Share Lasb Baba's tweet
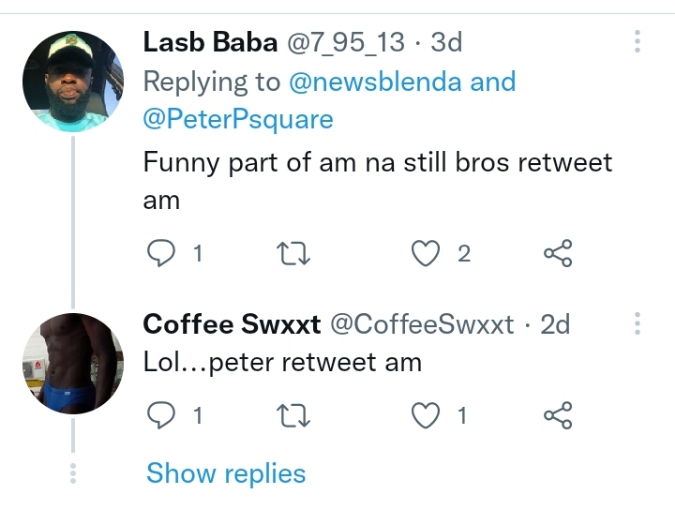675x505 pixels. tap(557, 254)
